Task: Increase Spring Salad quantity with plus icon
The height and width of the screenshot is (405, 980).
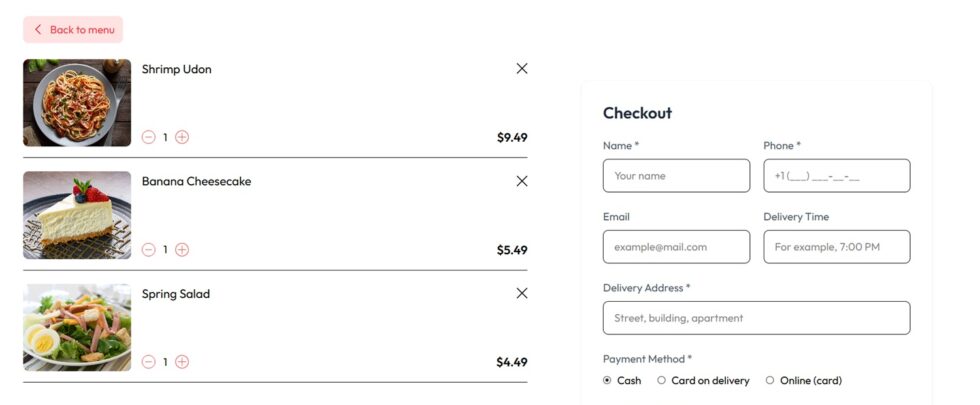Action: [x=182, y=362]
